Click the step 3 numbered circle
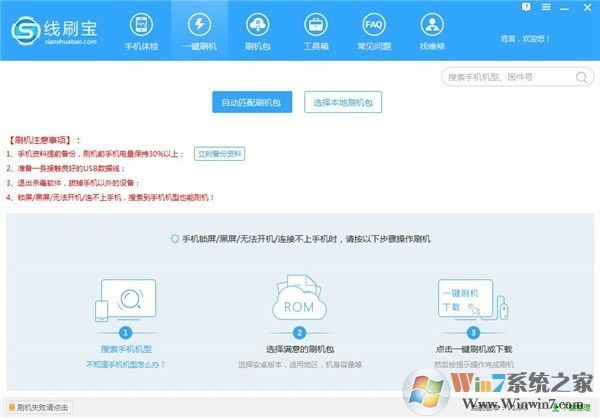This screenshot has width=600, height=418. click(x=473, y=333)
